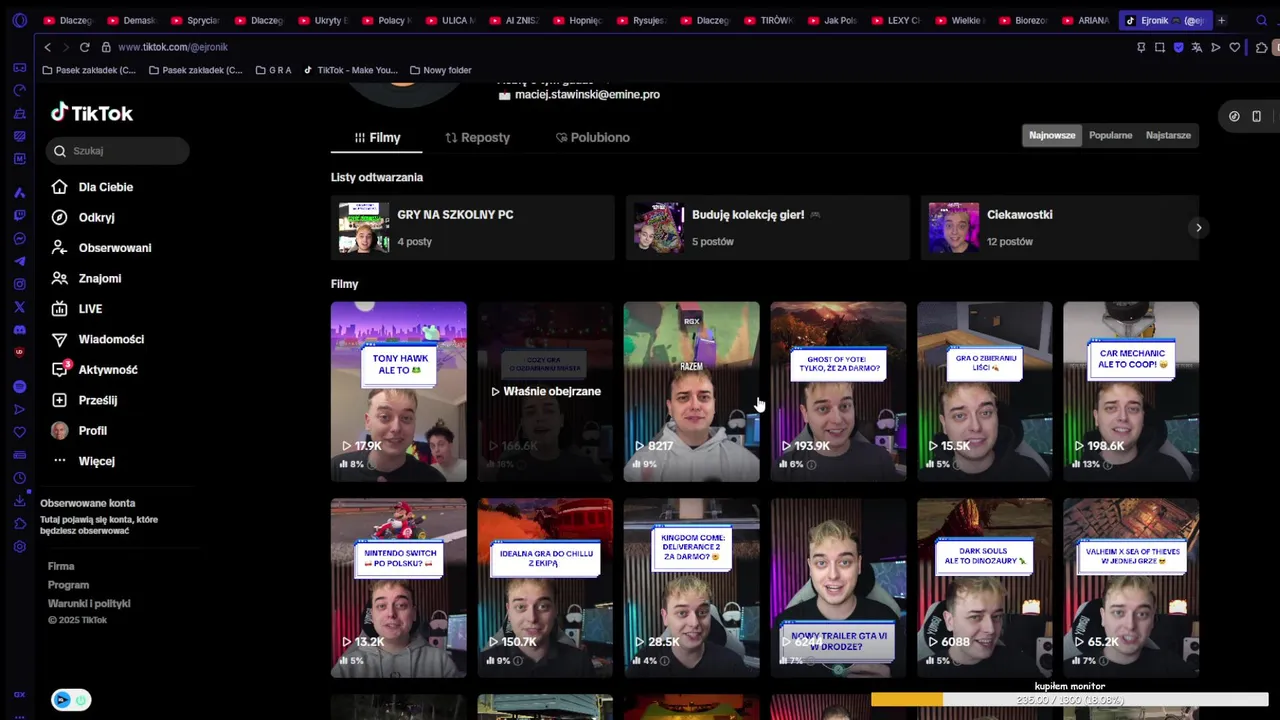The width and height of the screenshot is (1280, 720).
Task: Sort videos by Najnowsze
Action: click(x=1052, y=135)
